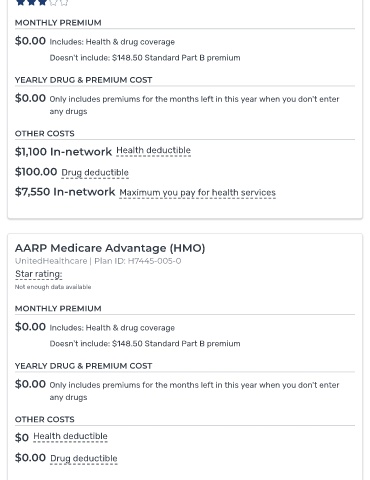Viewport: 370px width, 480px height.
Task: Click YEARLY DRUG & PREMIUM COST heading in AARP card
Action: pos(83,366)
